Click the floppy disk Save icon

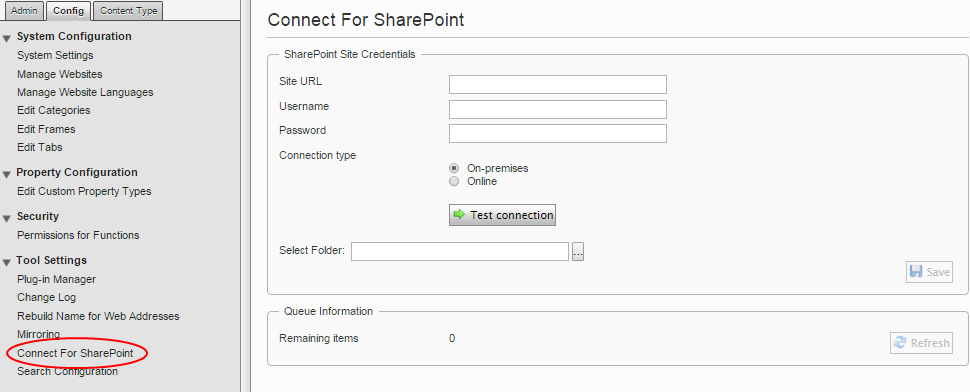coord(916,272)
